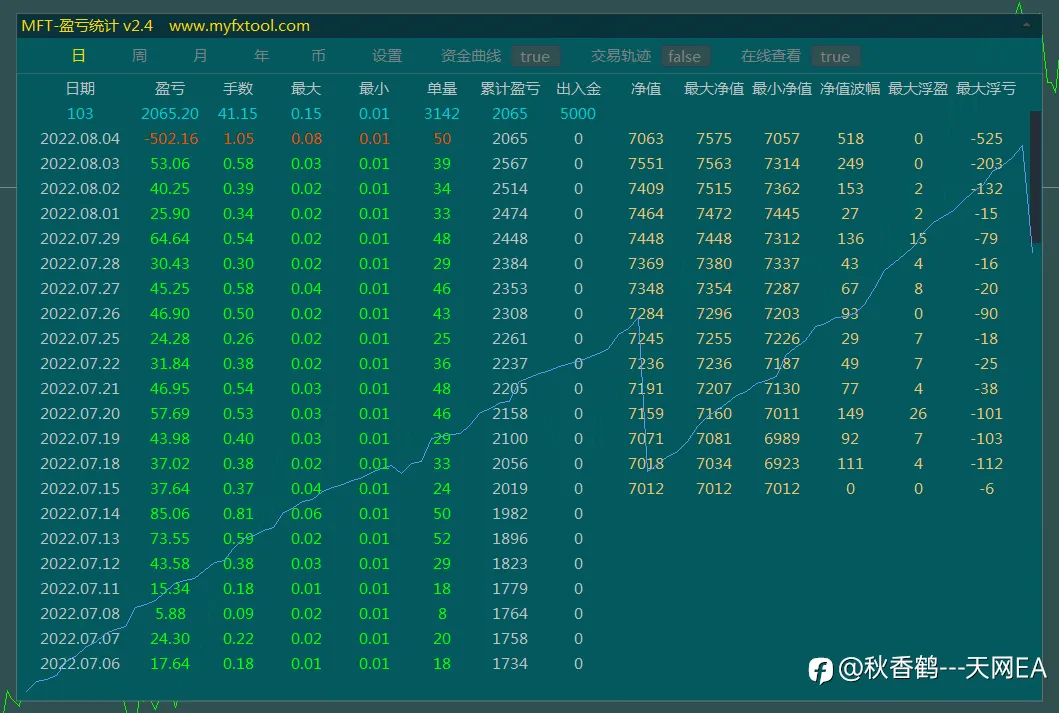Toggle 资金曲线 true switch

535,57
